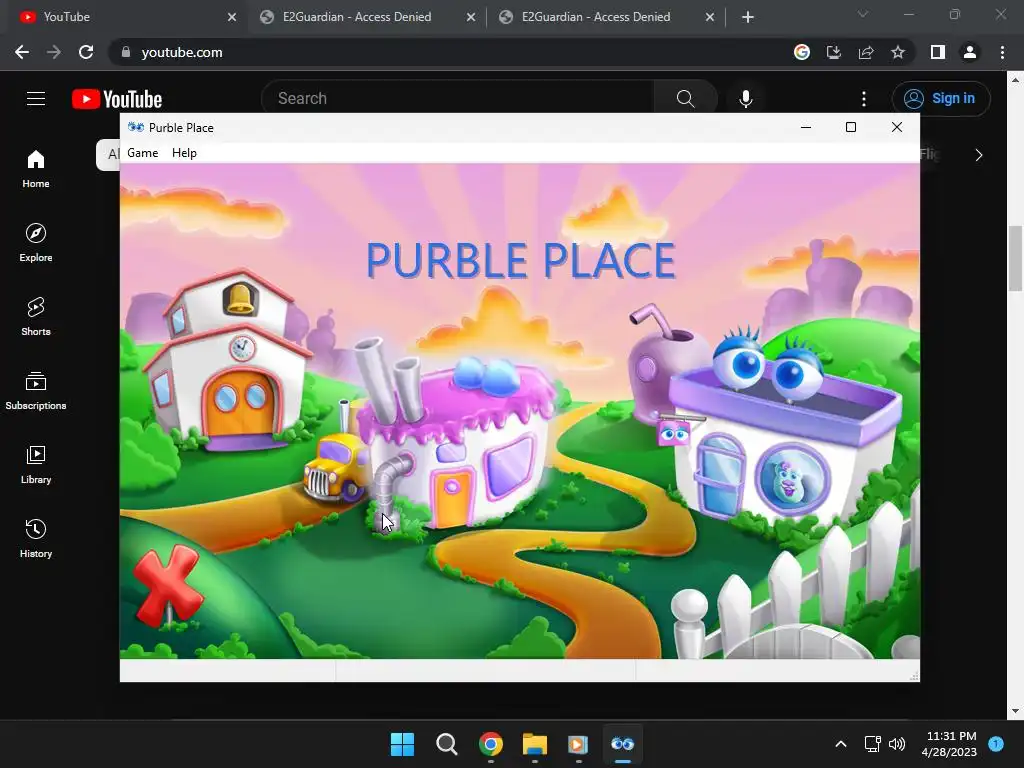The width and height of the screenshot is (1024, 768).
Task: Open Shorts in YouTube sidebar
Action: 36,317
